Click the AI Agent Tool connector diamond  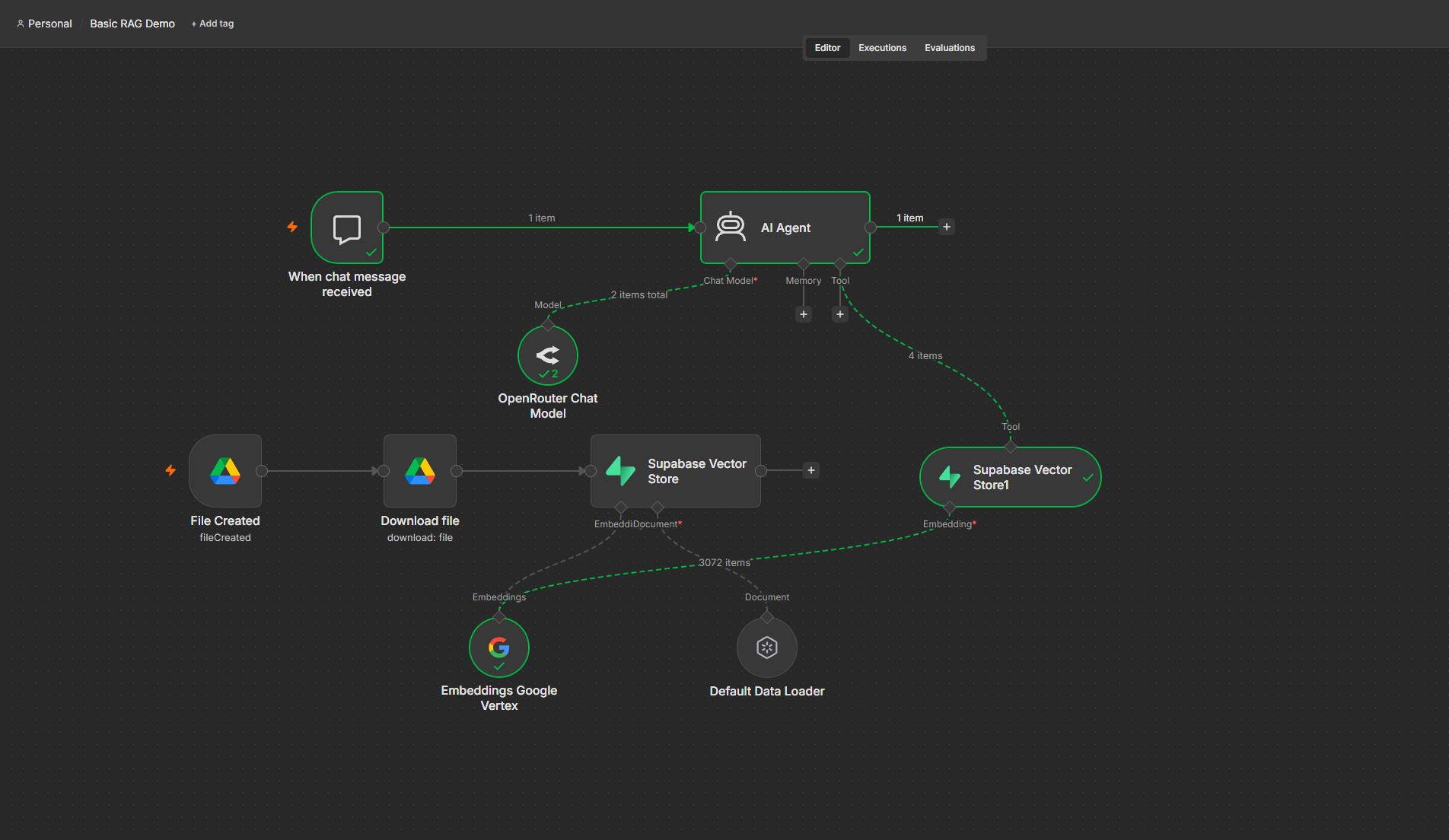point(840,264)
